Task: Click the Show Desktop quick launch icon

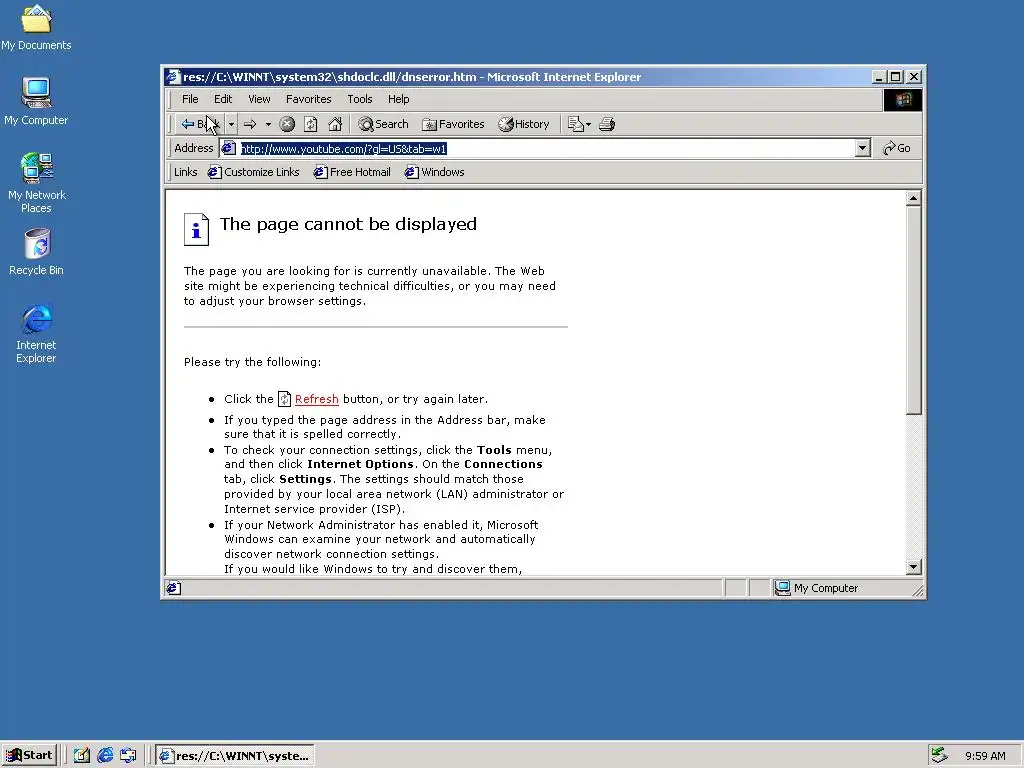Action: click(82, 756)
